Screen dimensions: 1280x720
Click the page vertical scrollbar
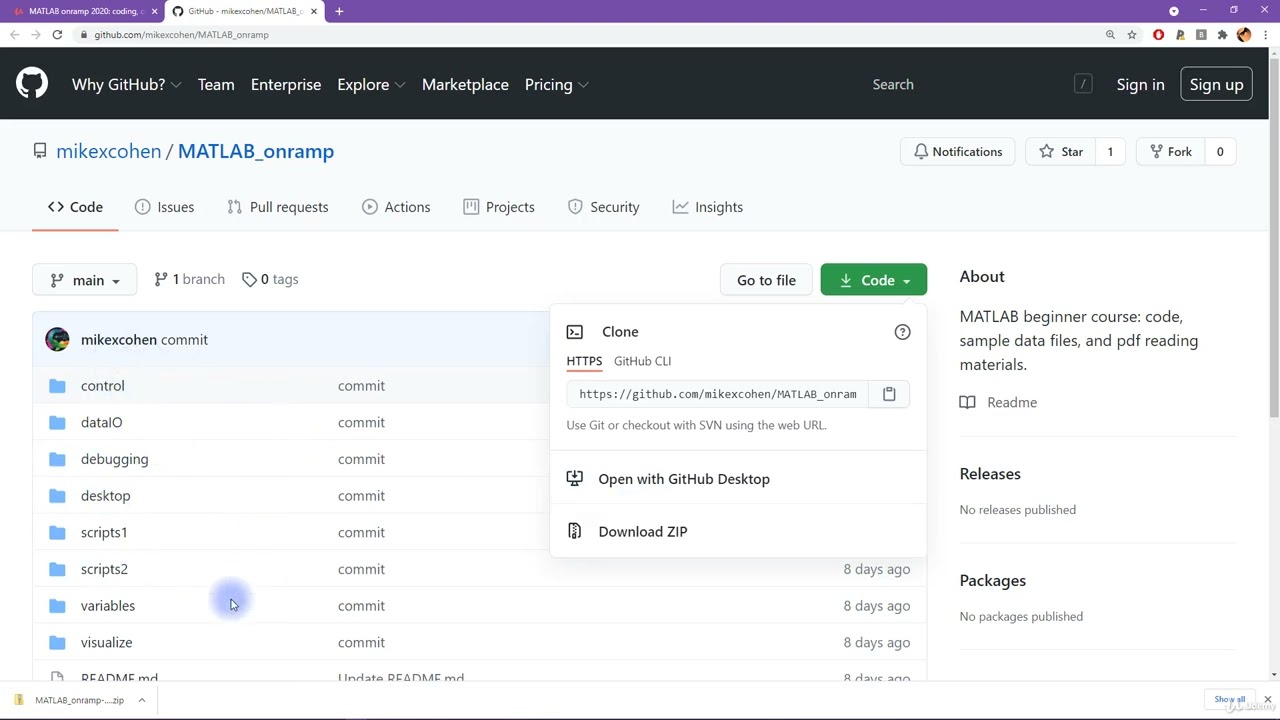(x=1273, y=240)
